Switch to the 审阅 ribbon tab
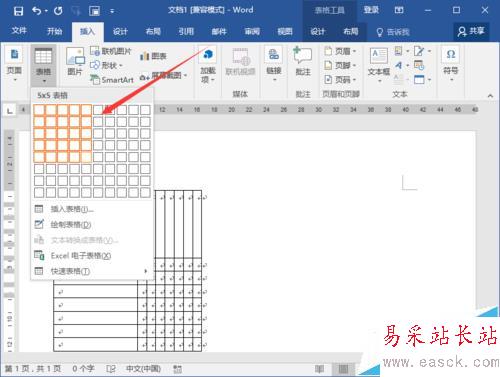Screen dimensions: 500x377 [252, 32]
